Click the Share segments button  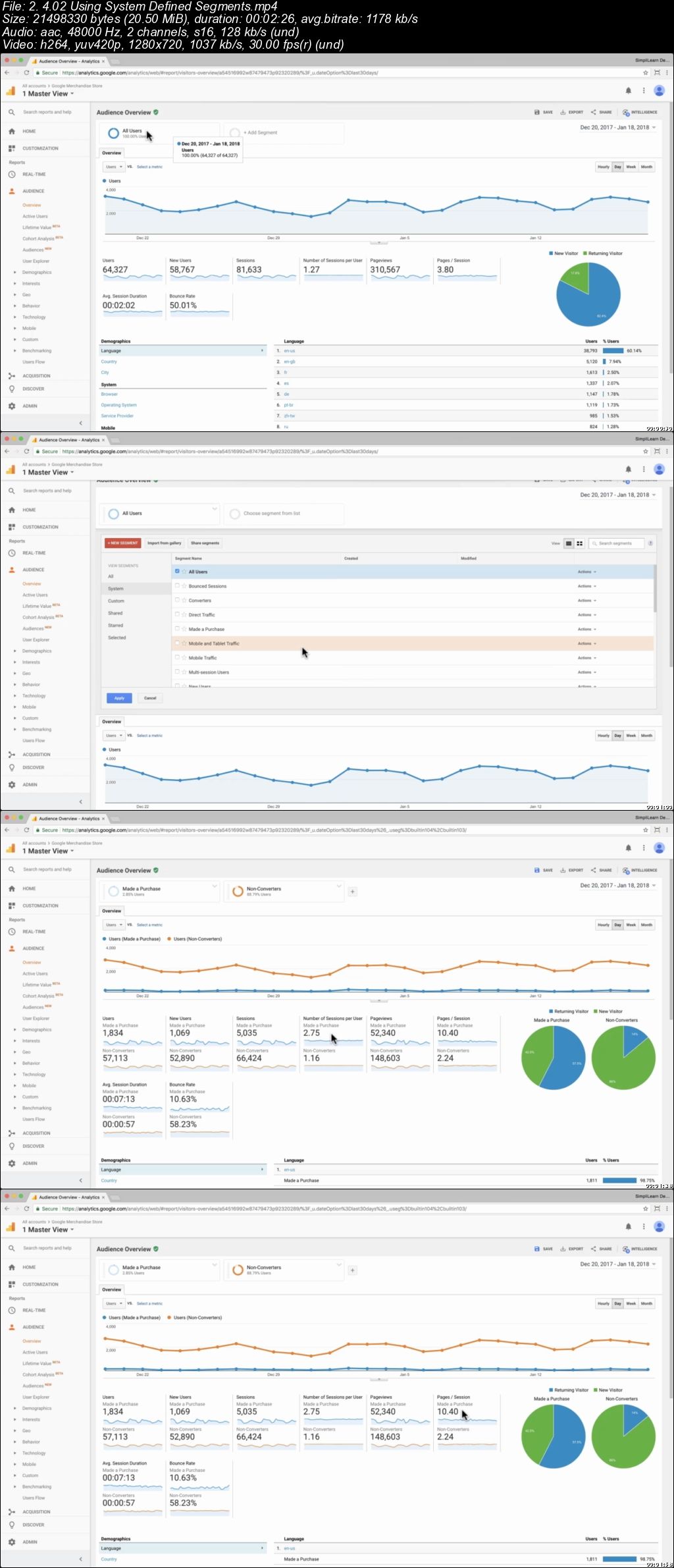pyautogui.click(x=205, y=543)
